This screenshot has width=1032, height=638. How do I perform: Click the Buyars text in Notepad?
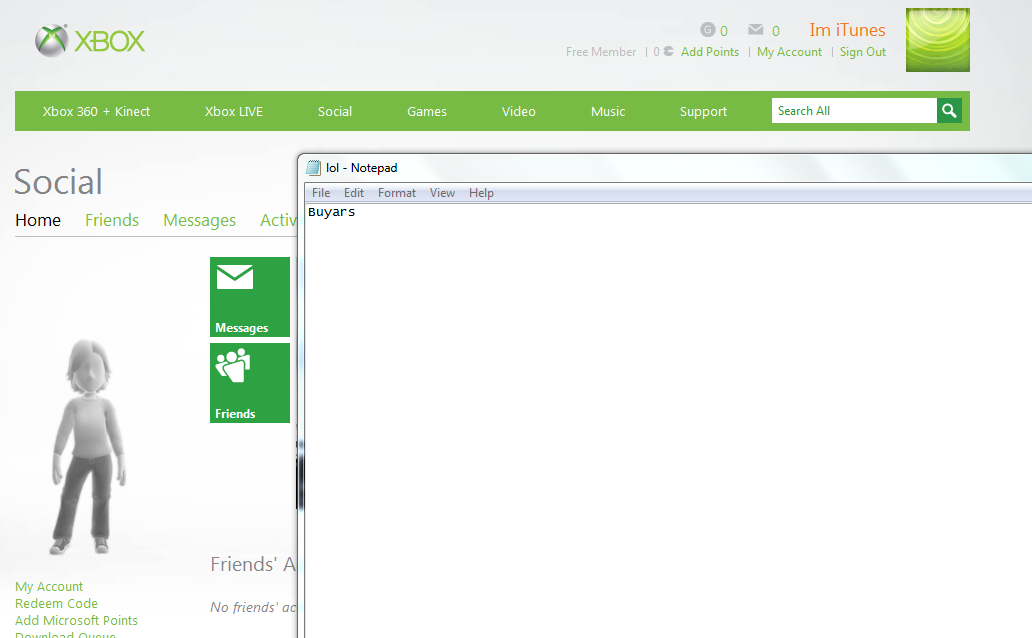332,212
